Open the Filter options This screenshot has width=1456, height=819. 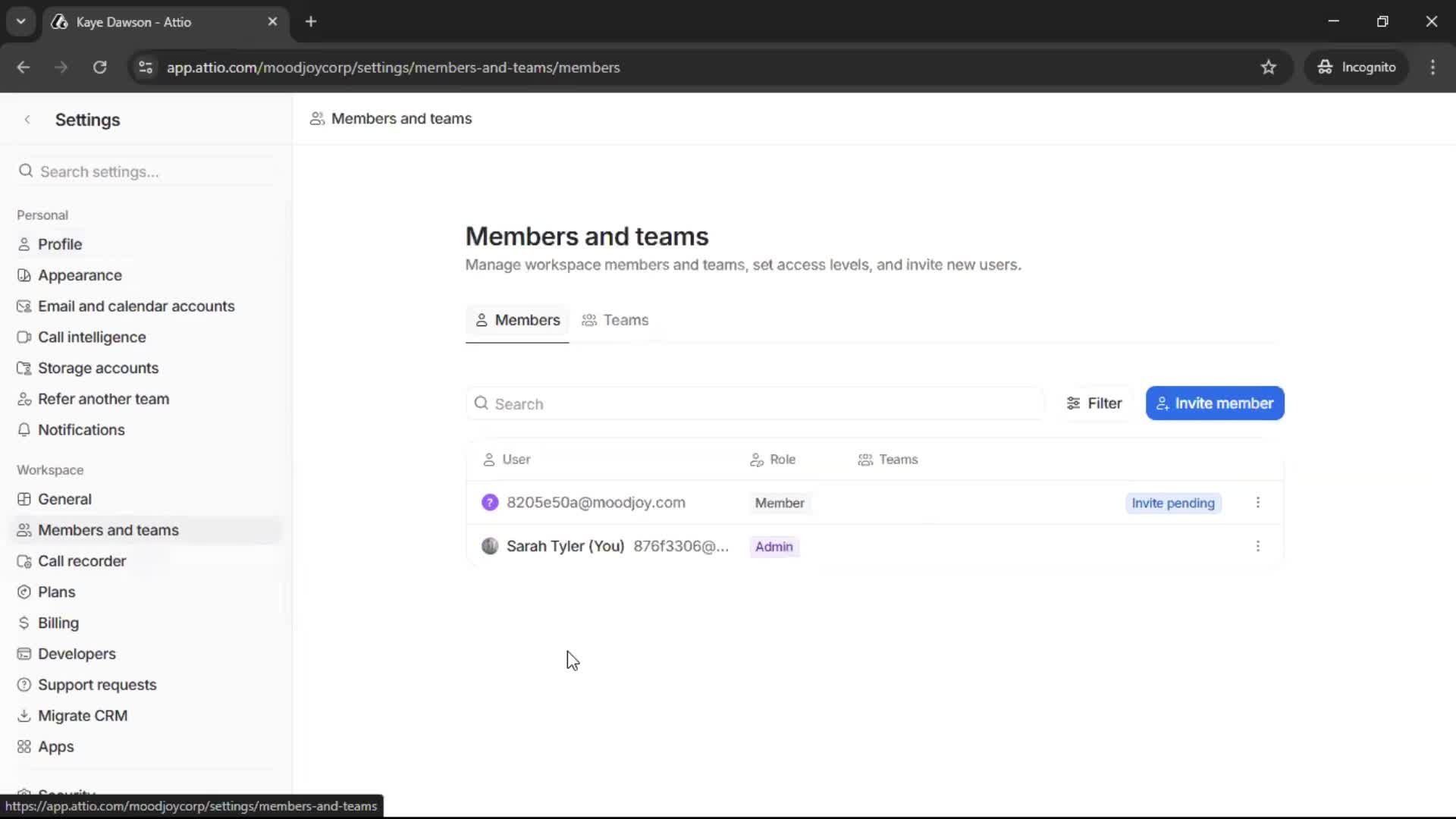(1094, 403)
